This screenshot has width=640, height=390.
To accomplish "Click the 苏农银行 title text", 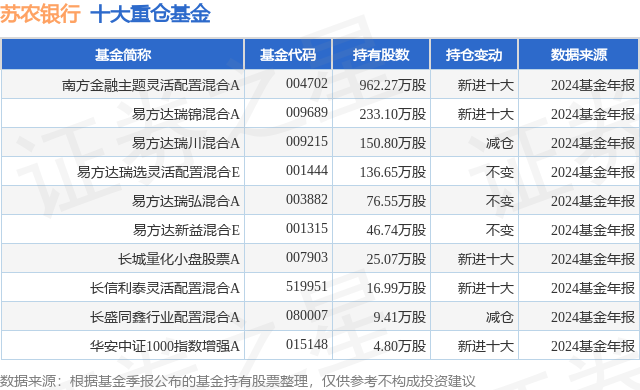I will pos(40,13).
